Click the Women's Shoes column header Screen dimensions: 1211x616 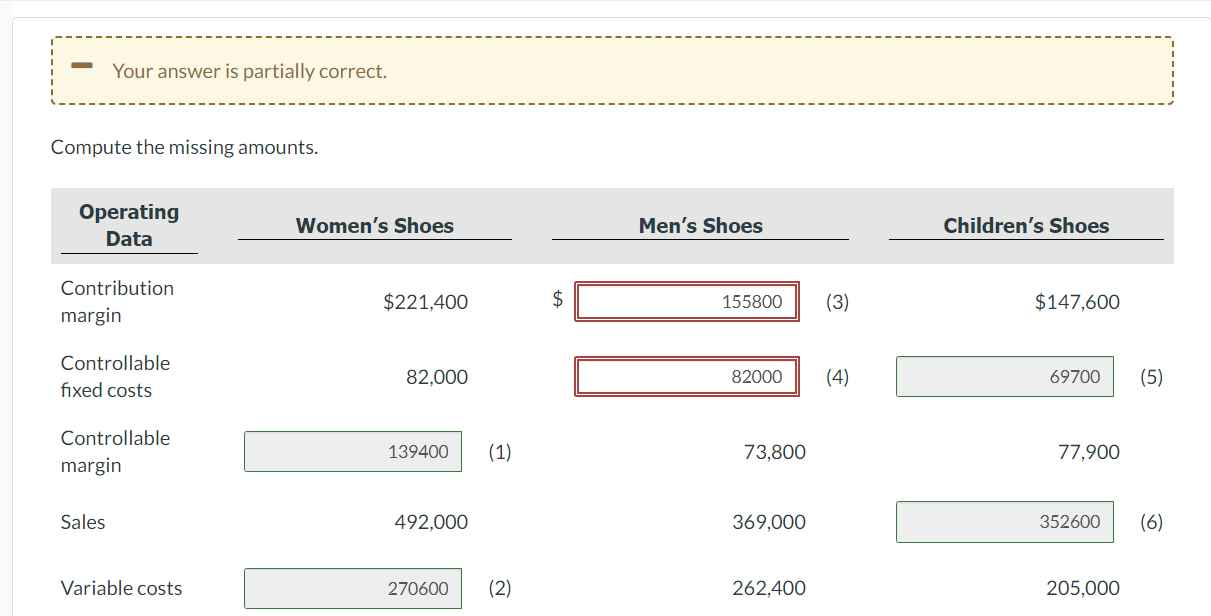coord(374,225)
